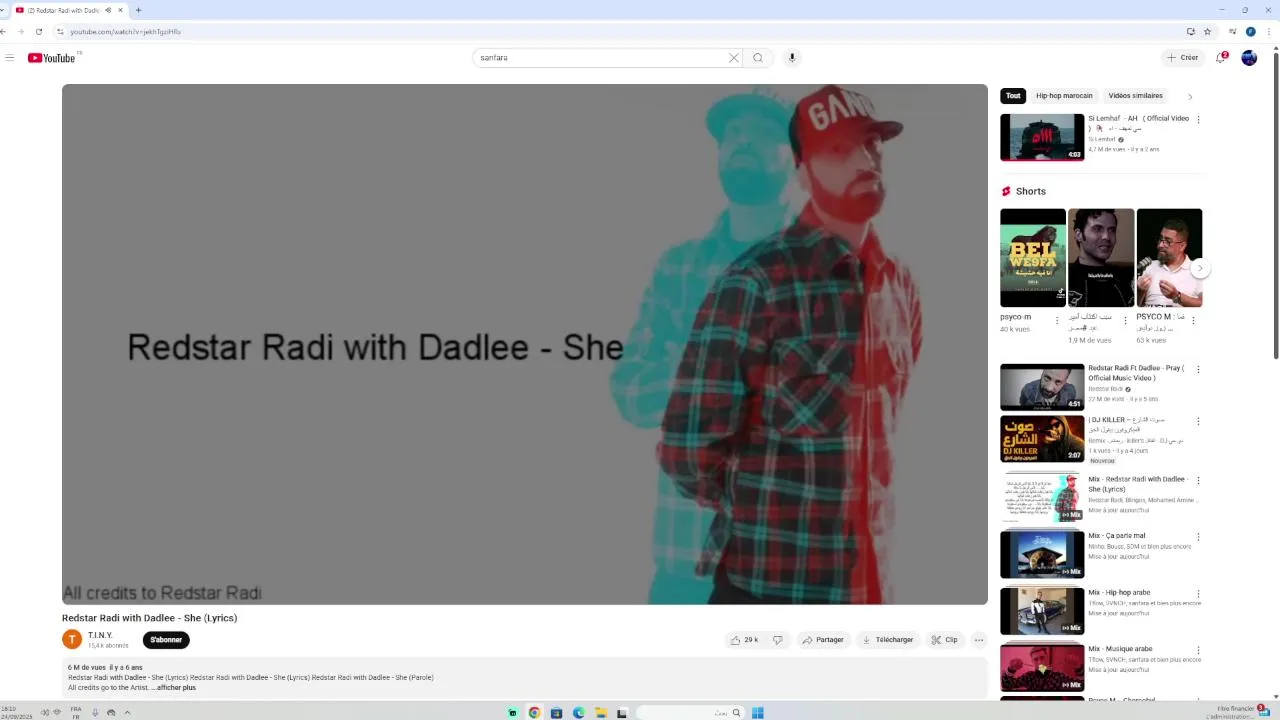Click the video player to pause
Screen dimensions: 1280x720
(x=525, y=344)
